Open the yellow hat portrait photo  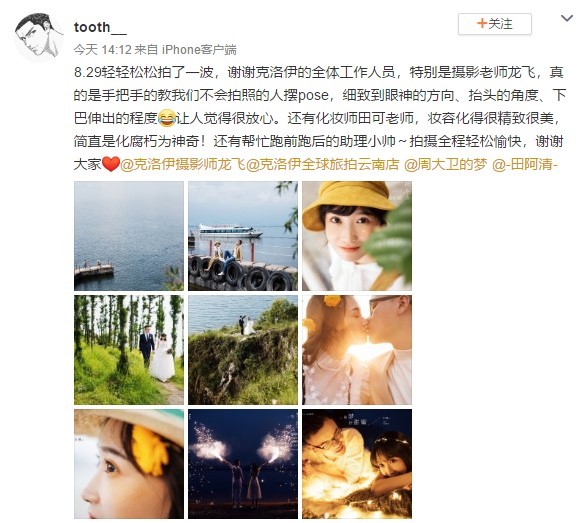(357, 236)
